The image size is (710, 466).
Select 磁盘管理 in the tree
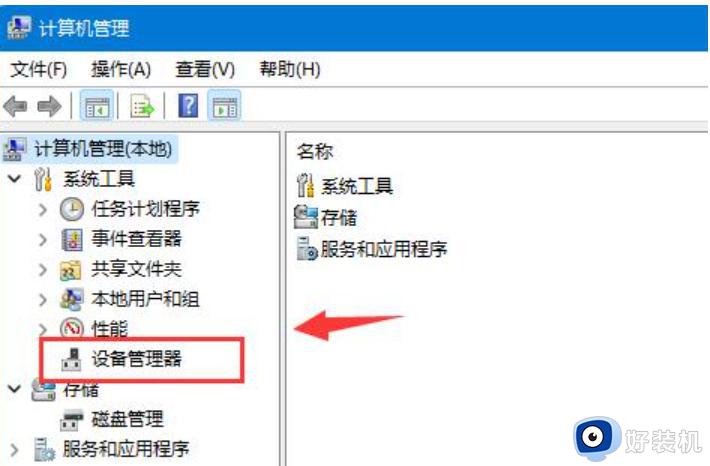coord(127,419)
